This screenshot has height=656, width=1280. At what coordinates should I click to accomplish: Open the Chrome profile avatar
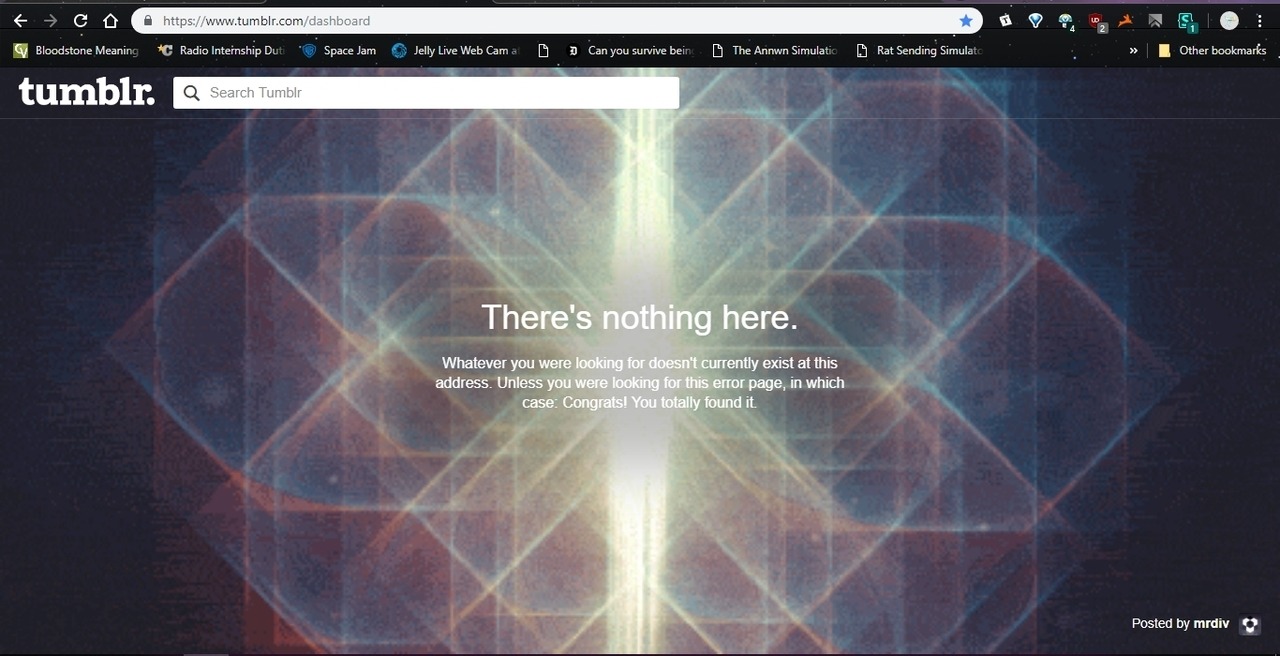[1229, 20]
